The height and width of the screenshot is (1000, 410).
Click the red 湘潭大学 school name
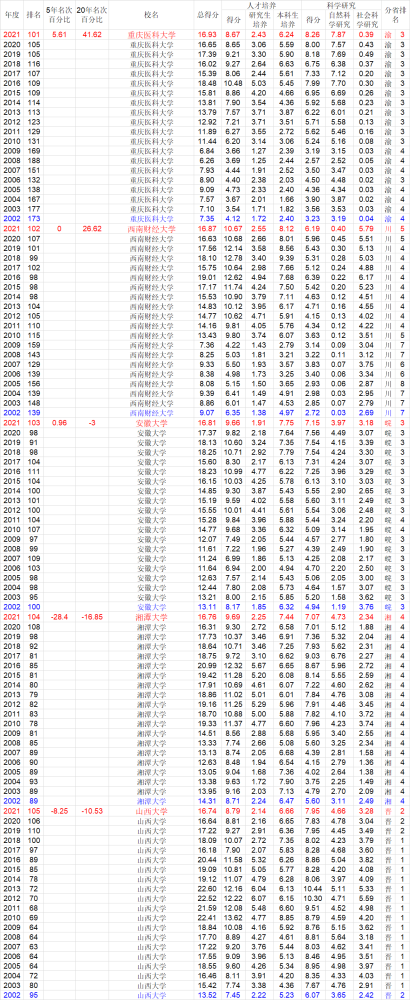tap(152, 615)
